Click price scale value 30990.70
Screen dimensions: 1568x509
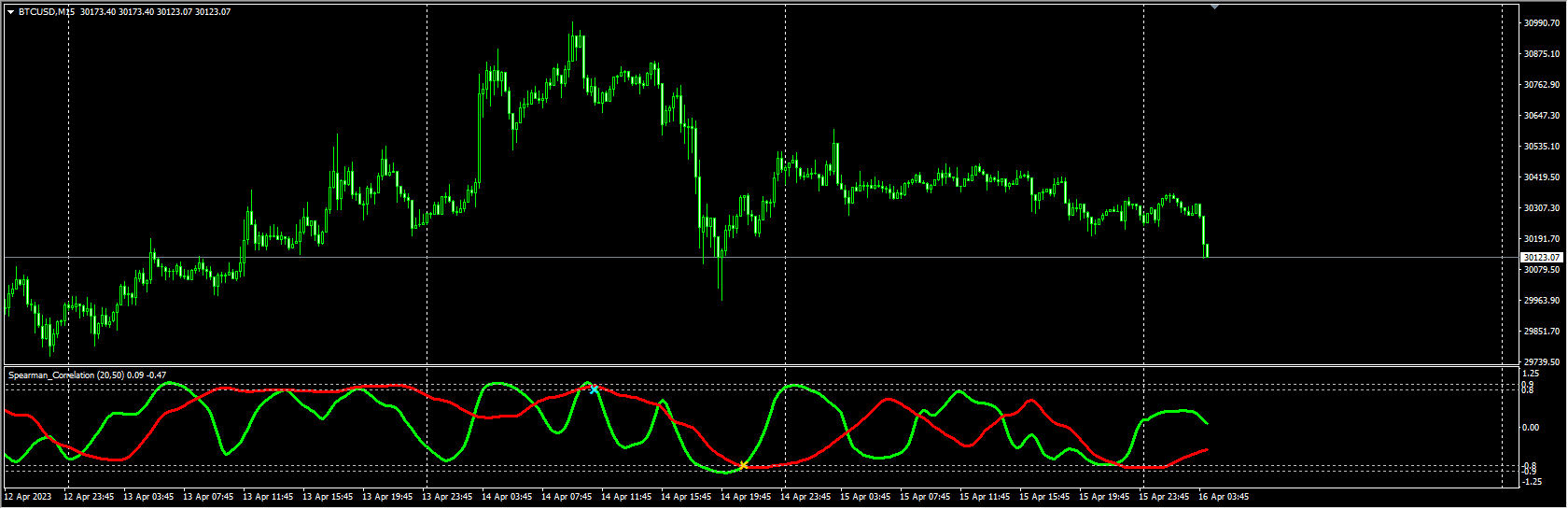[1542, 22]
